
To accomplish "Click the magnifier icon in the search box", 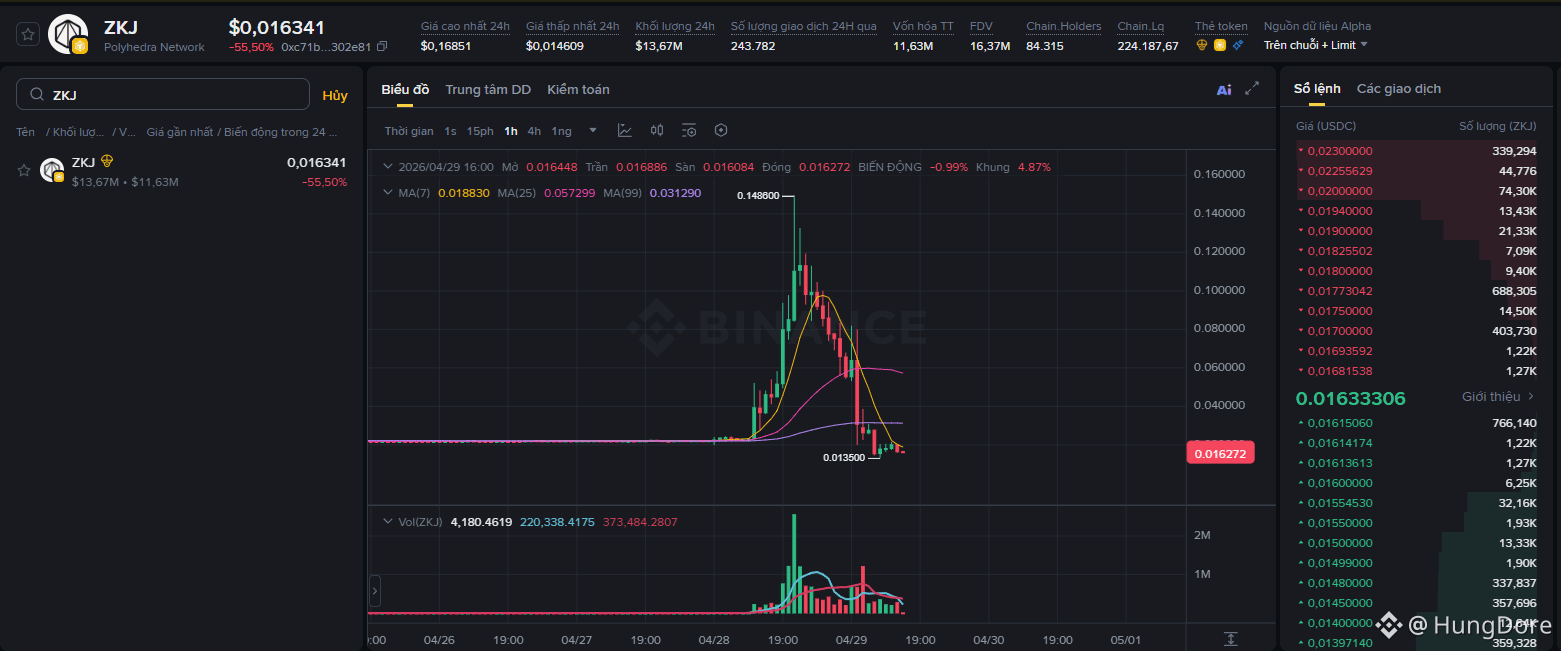I will pyautogui.click(x=37, y=95).
